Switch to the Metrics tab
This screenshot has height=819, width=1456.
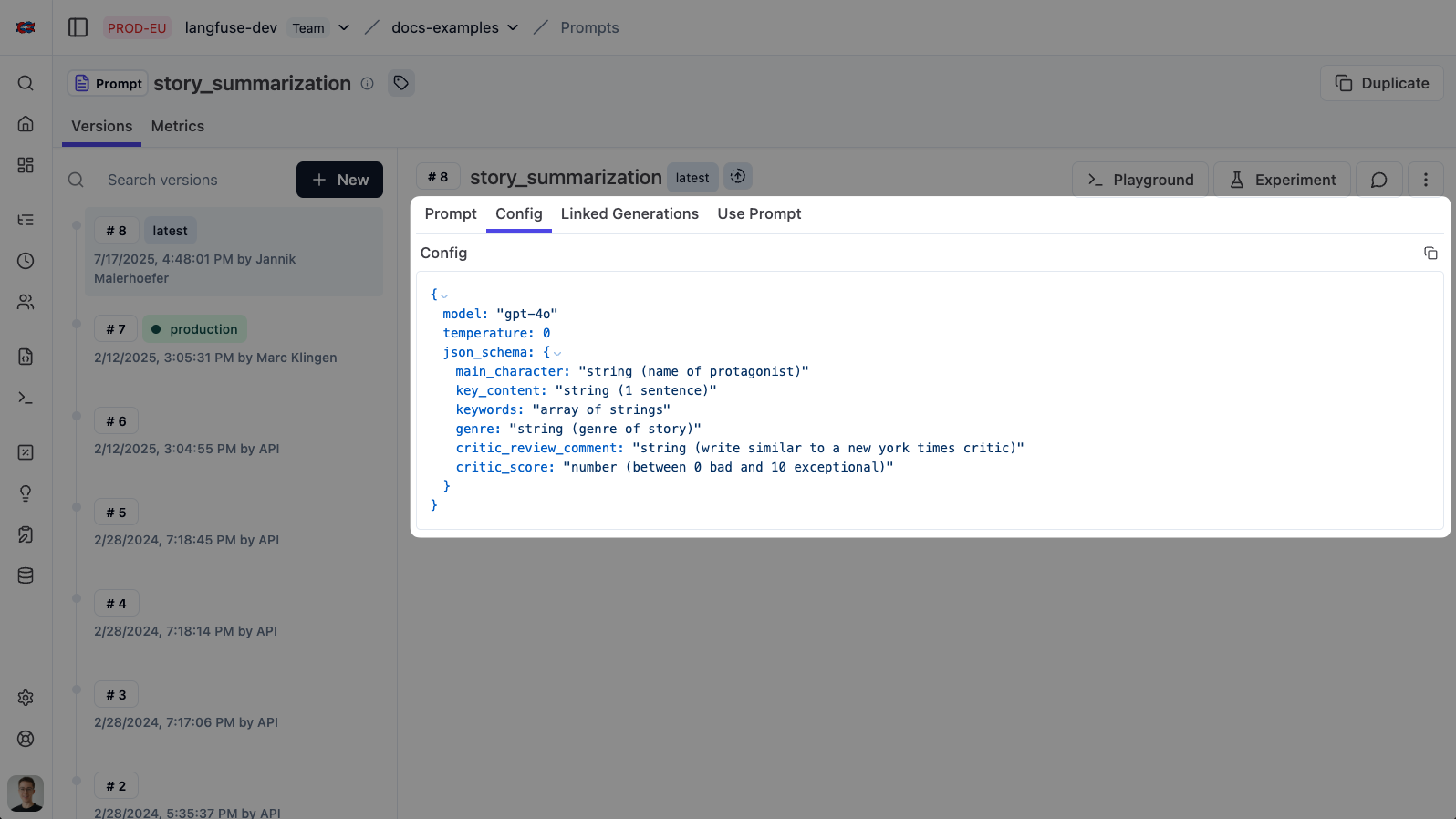177,126
